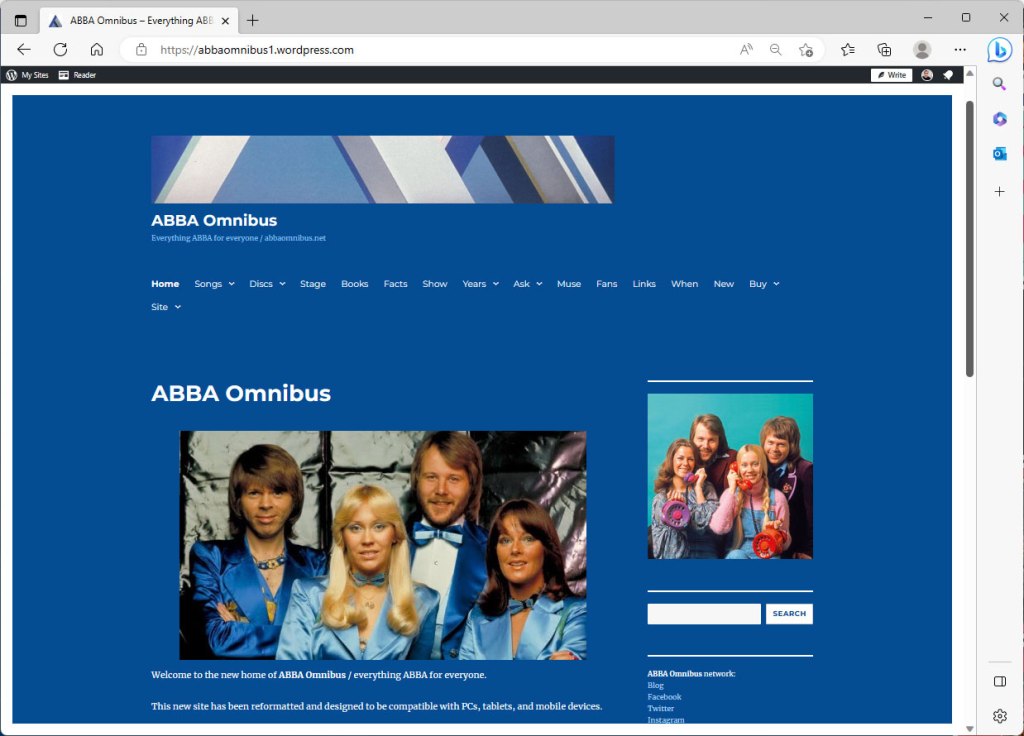Expand the Songs menu dropdown
The height and width of the screenshot is (736, 1024).
214,284
